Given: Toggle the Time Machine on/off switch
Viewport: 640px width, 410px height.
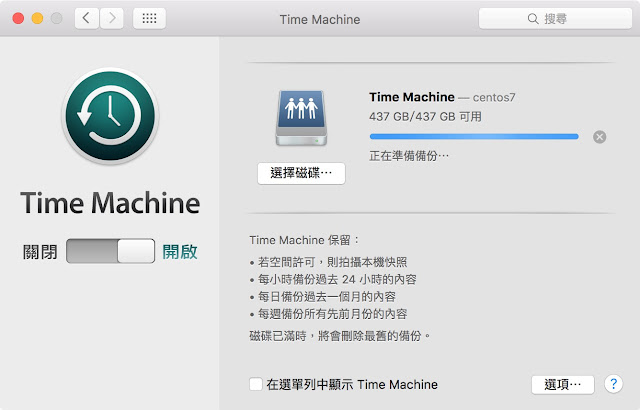Looking at the screenshot, I should click(110, 251).
